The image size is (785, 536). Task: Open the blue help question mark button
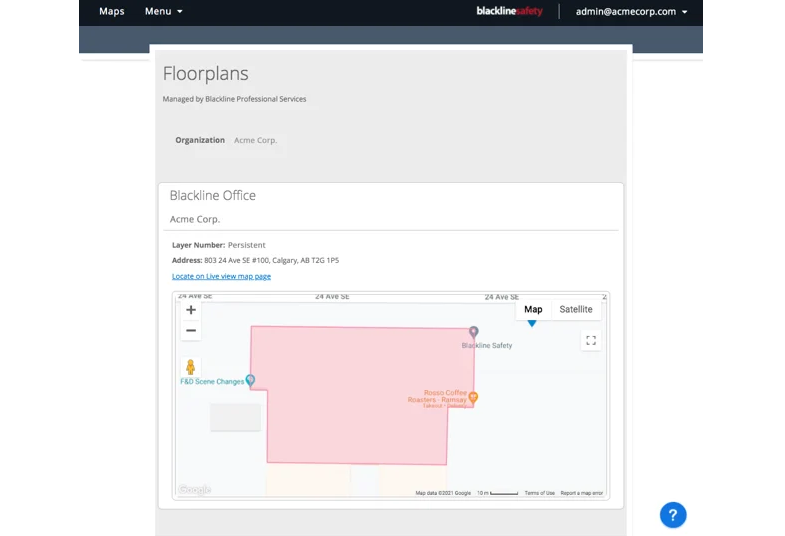pos(673,515)
